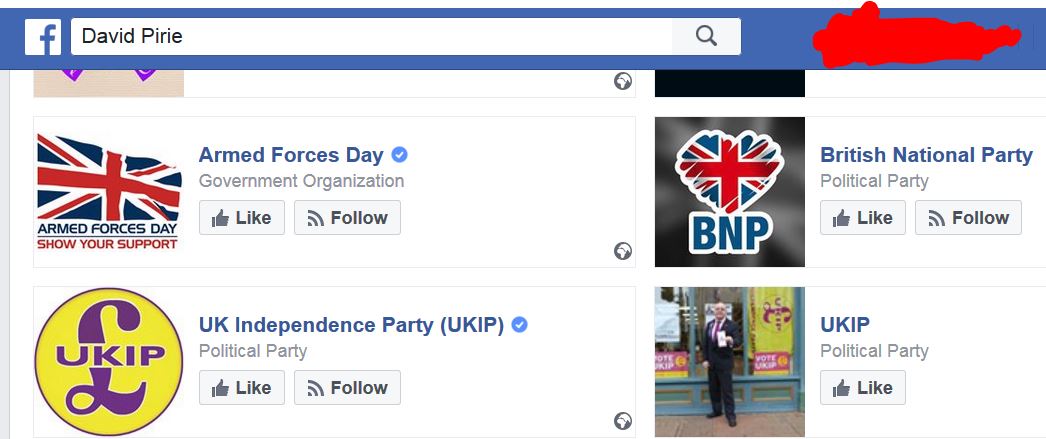Click the UKIP verified badge checkmark
The image size is (1046, 439).
click(x=520, y=325)
